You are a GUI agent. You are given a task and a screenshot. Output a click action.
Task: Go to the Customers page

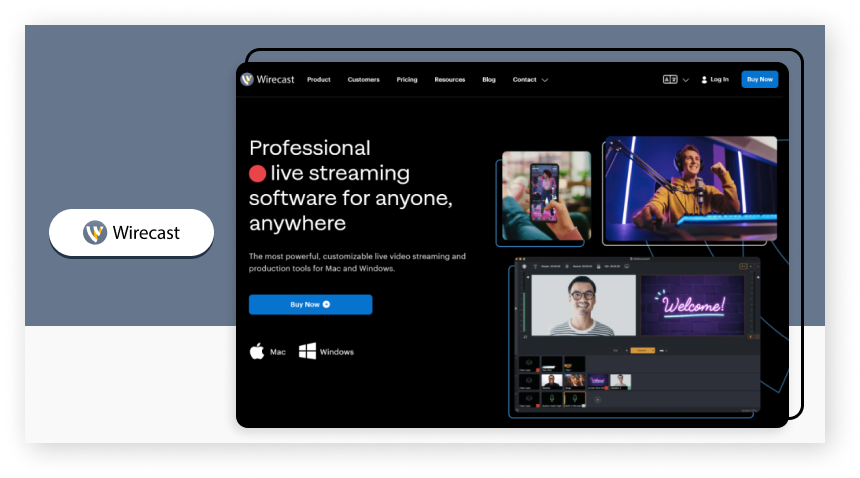[364, 79]
